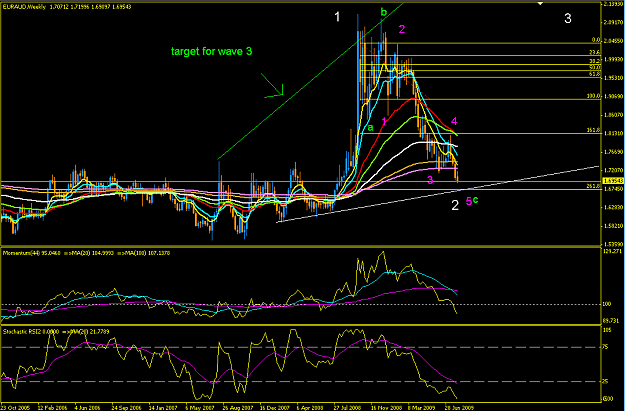The image size is (625, 411).
Task: Click the Fibonacci 261.8 level label
Action: (x=594, y=186)
